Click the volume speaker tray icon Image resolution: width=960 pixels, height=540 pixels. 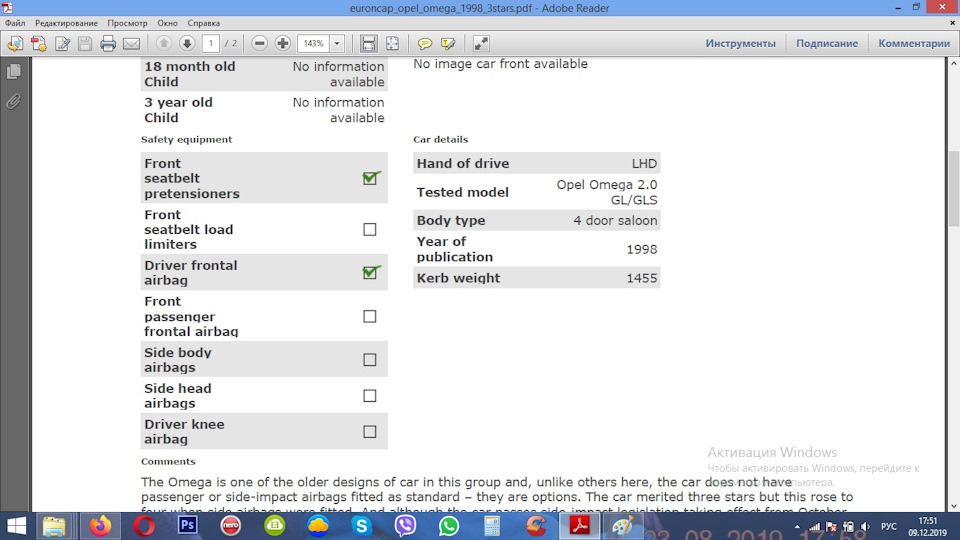(x=864, y=527)
